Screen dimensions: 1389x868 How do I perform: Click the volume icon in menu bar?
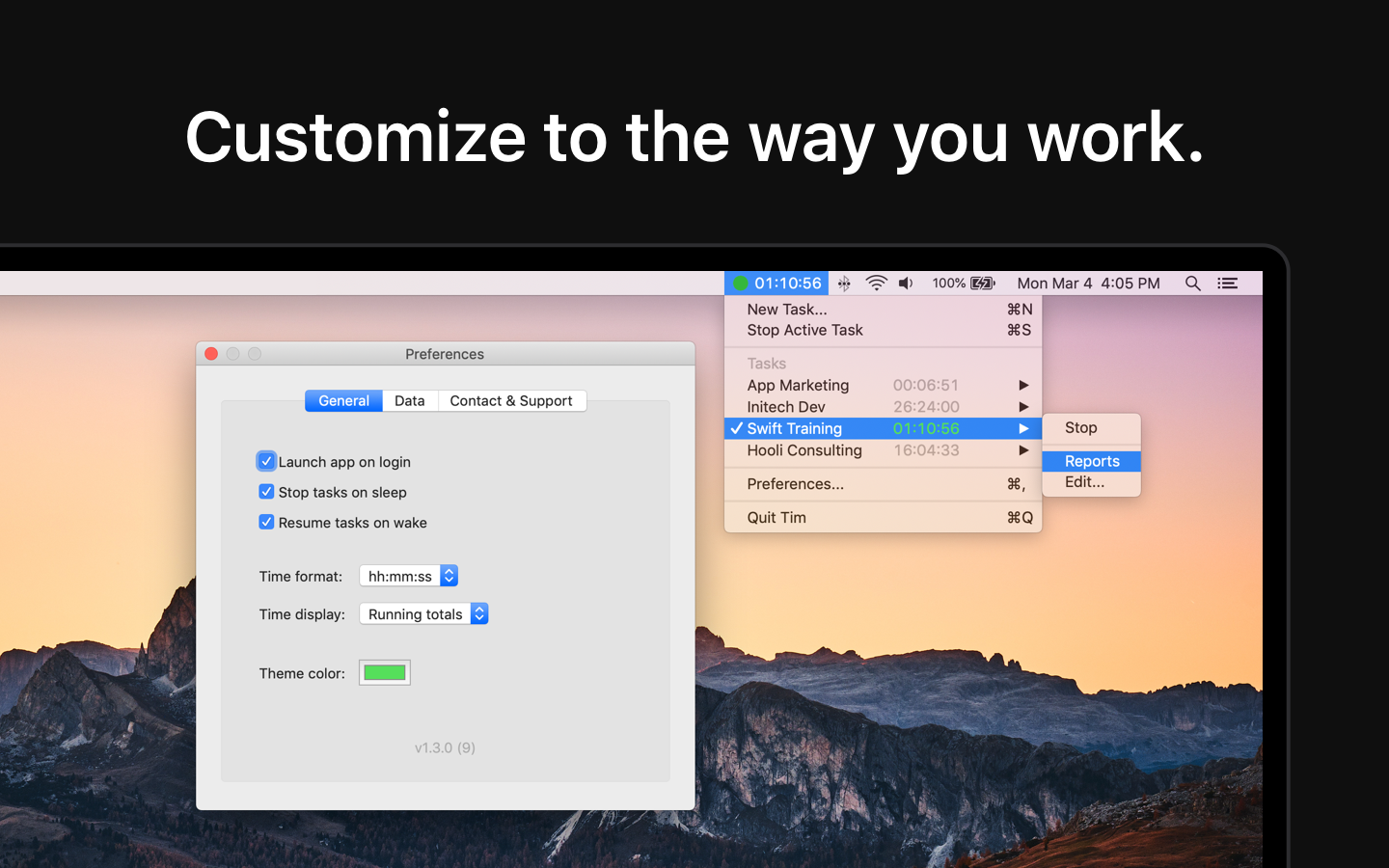(905, 283)
